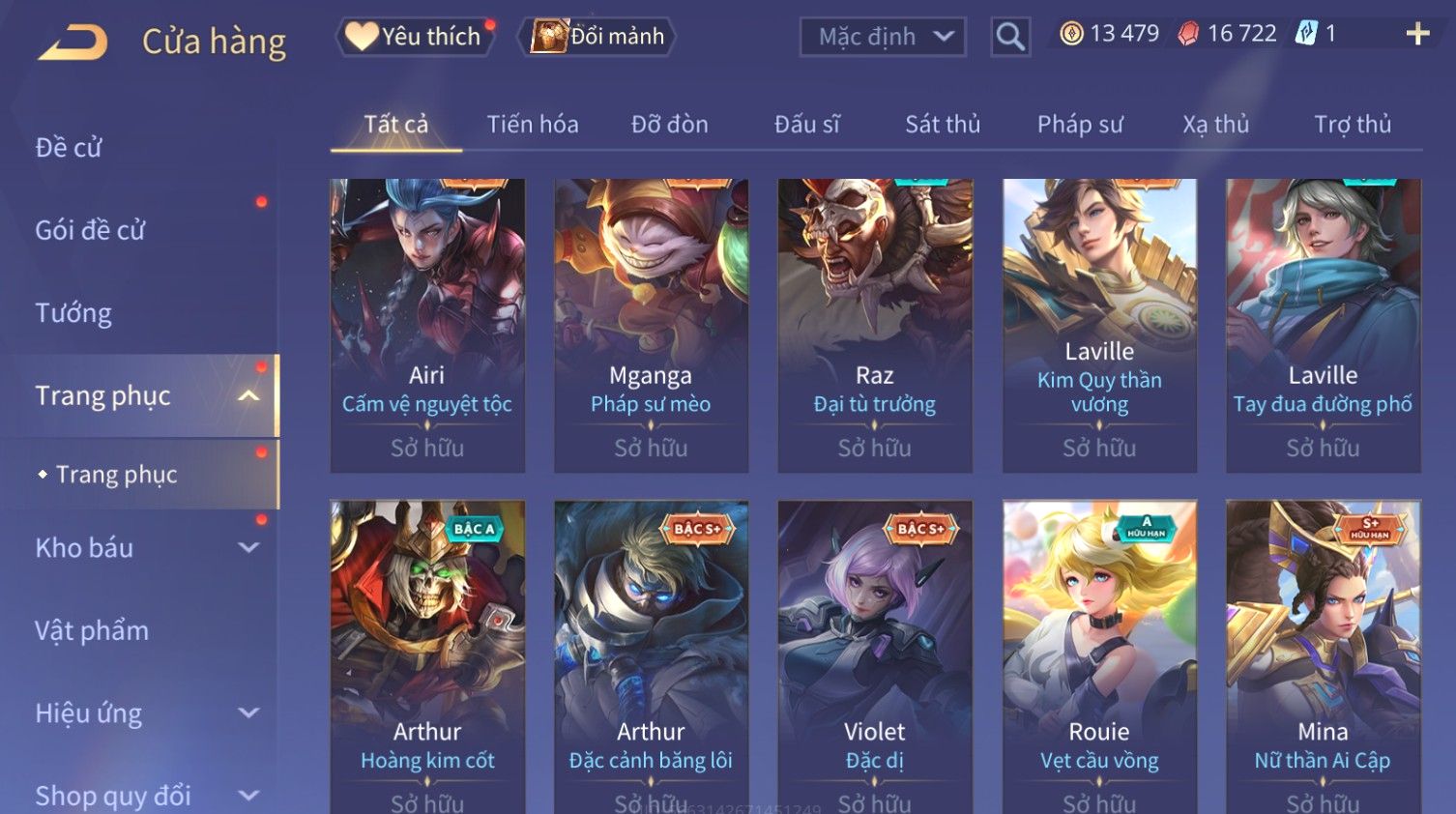Screen dimensions: 1456x814
Task: Tap the gold coin balance icon
Action: pos(1071,34)
